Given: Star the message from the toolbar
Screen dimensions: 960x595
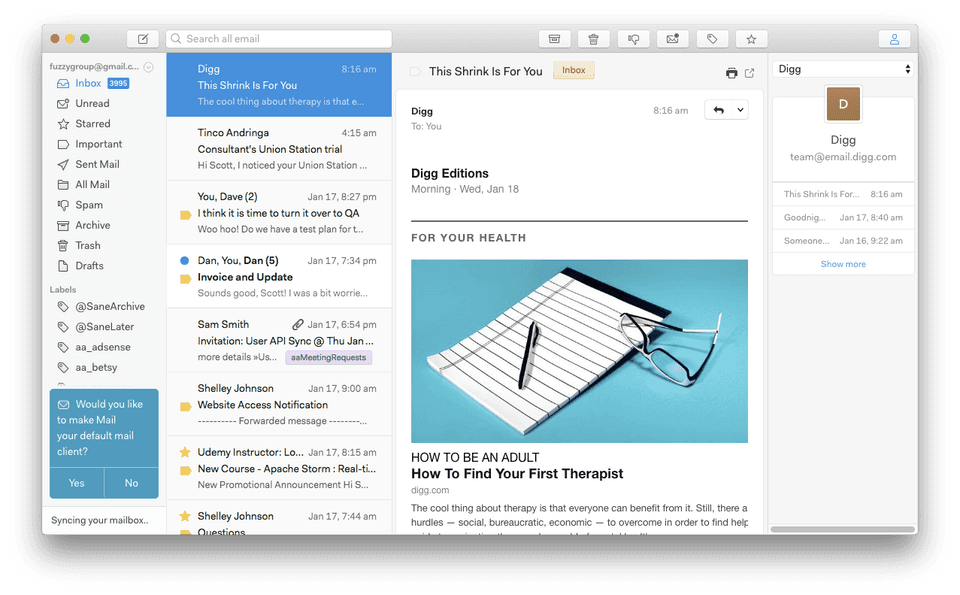Looking at the screenshot, I should 751,38.
